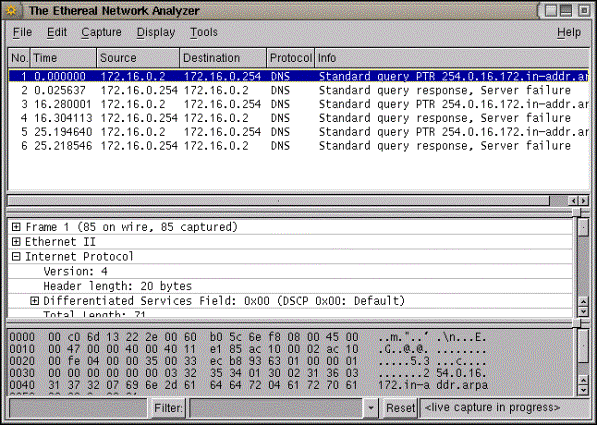Expand the Differentiated Services Field node
The width and height of the screenshot is (597, 425).
(x=35, y=301)
